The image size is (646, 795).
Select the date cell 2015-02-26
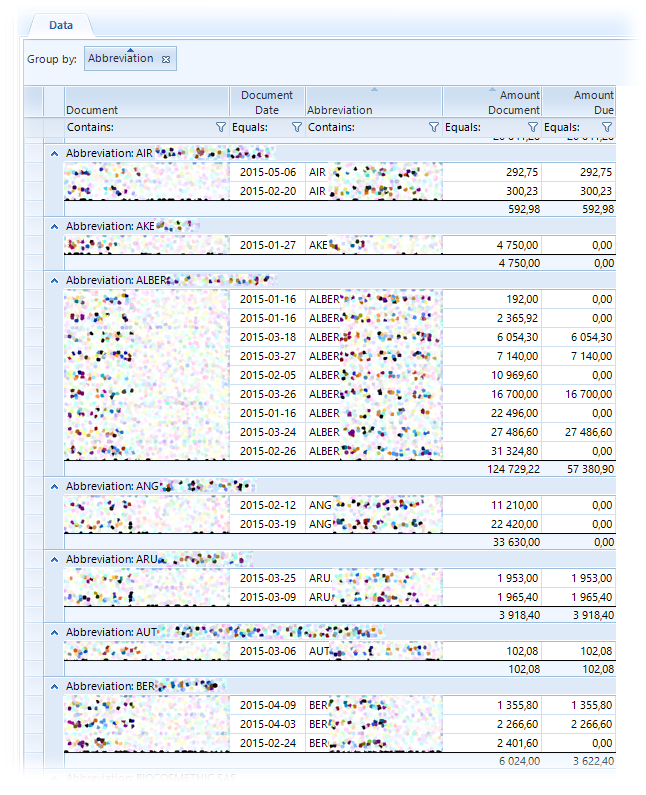[x=268, y=451]
